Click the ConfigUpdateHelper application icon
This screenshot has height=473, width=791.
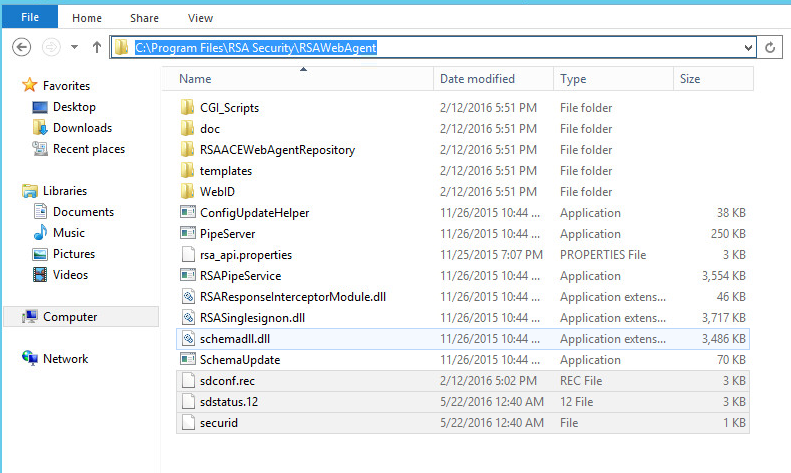188,212
